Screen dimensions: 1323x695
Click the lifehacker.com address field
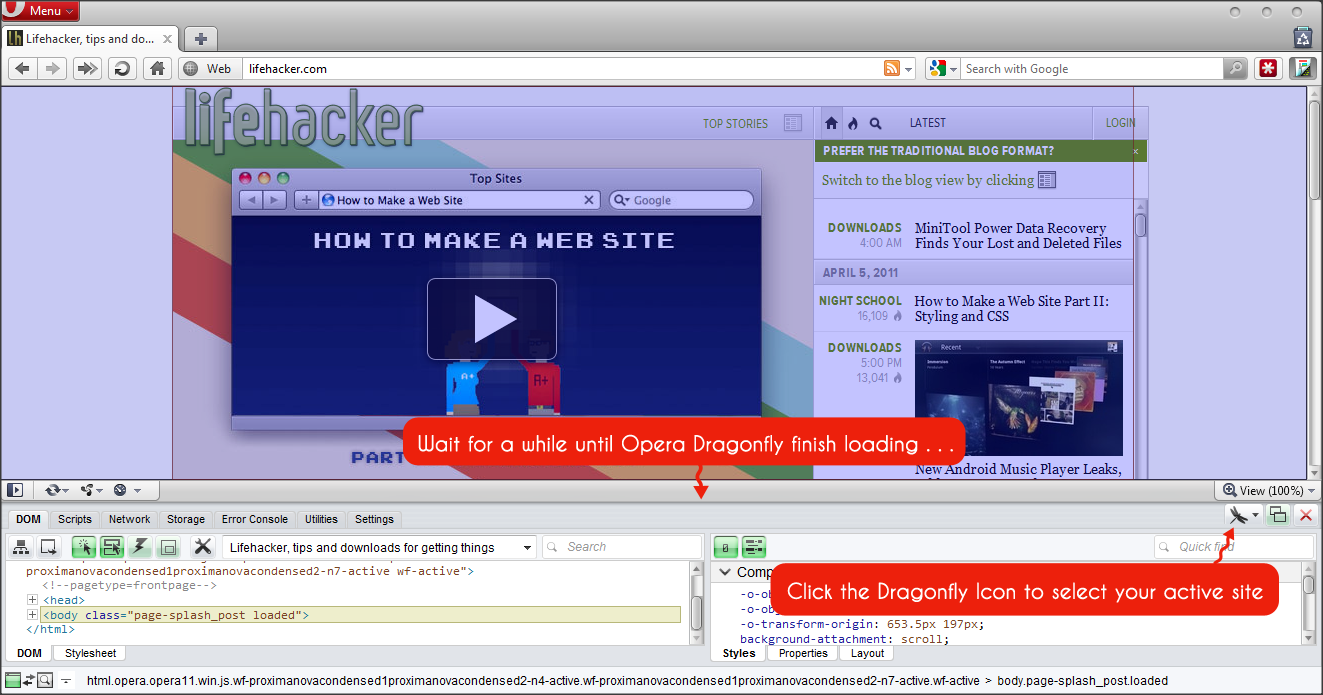[560, 69]
